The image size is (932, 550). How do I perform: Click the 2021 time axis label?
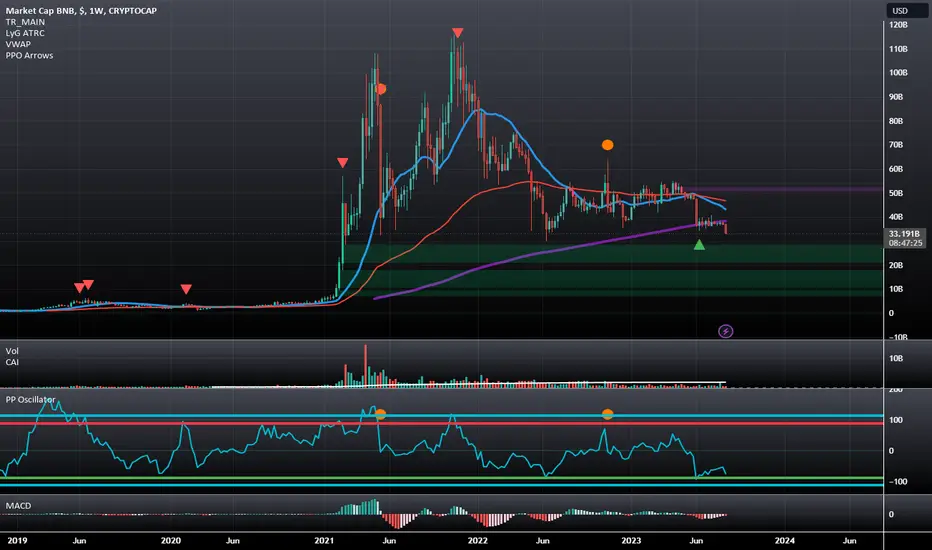click(324, 540)
